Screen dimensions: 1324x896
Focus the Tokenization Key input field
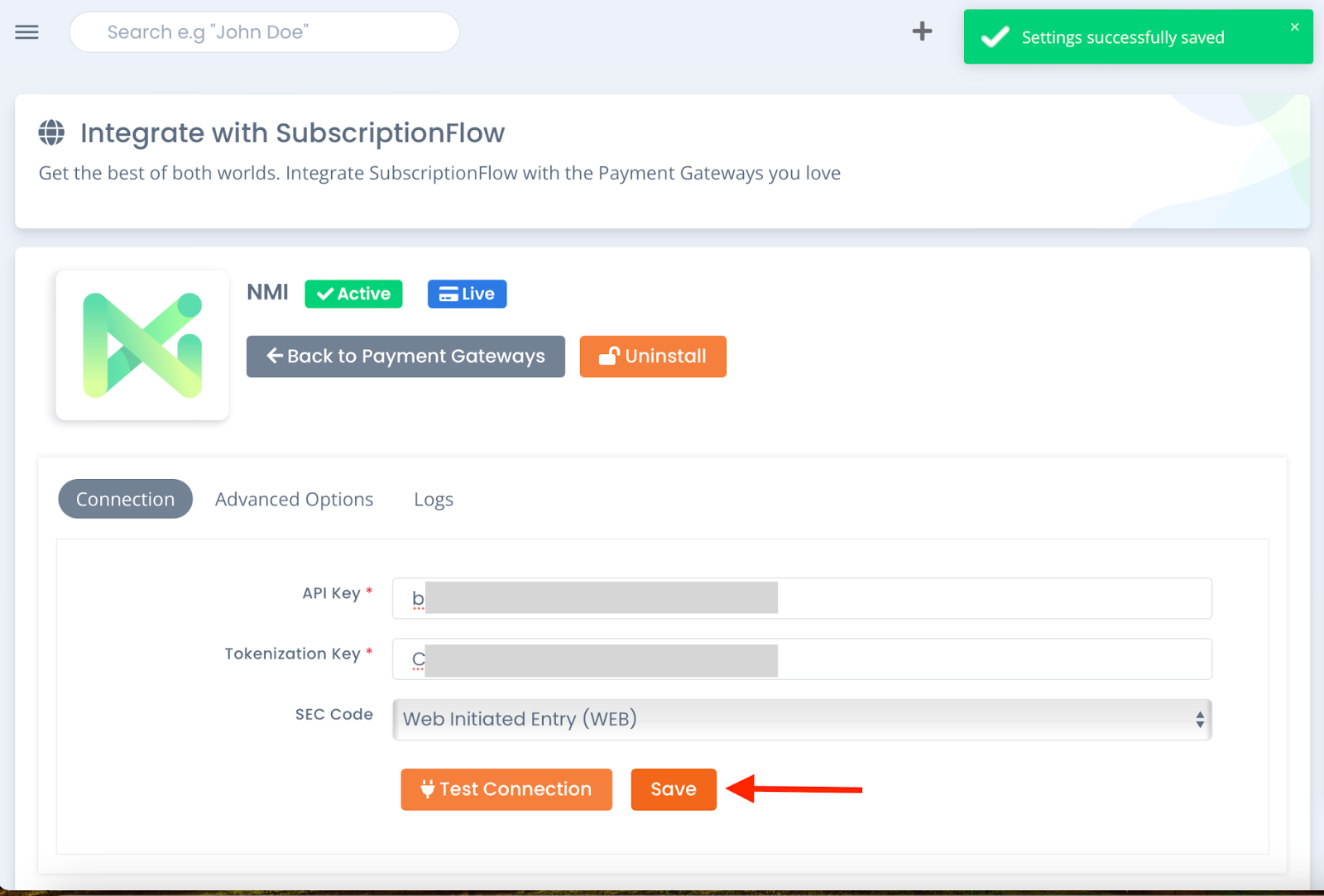[x=802, y=659]
